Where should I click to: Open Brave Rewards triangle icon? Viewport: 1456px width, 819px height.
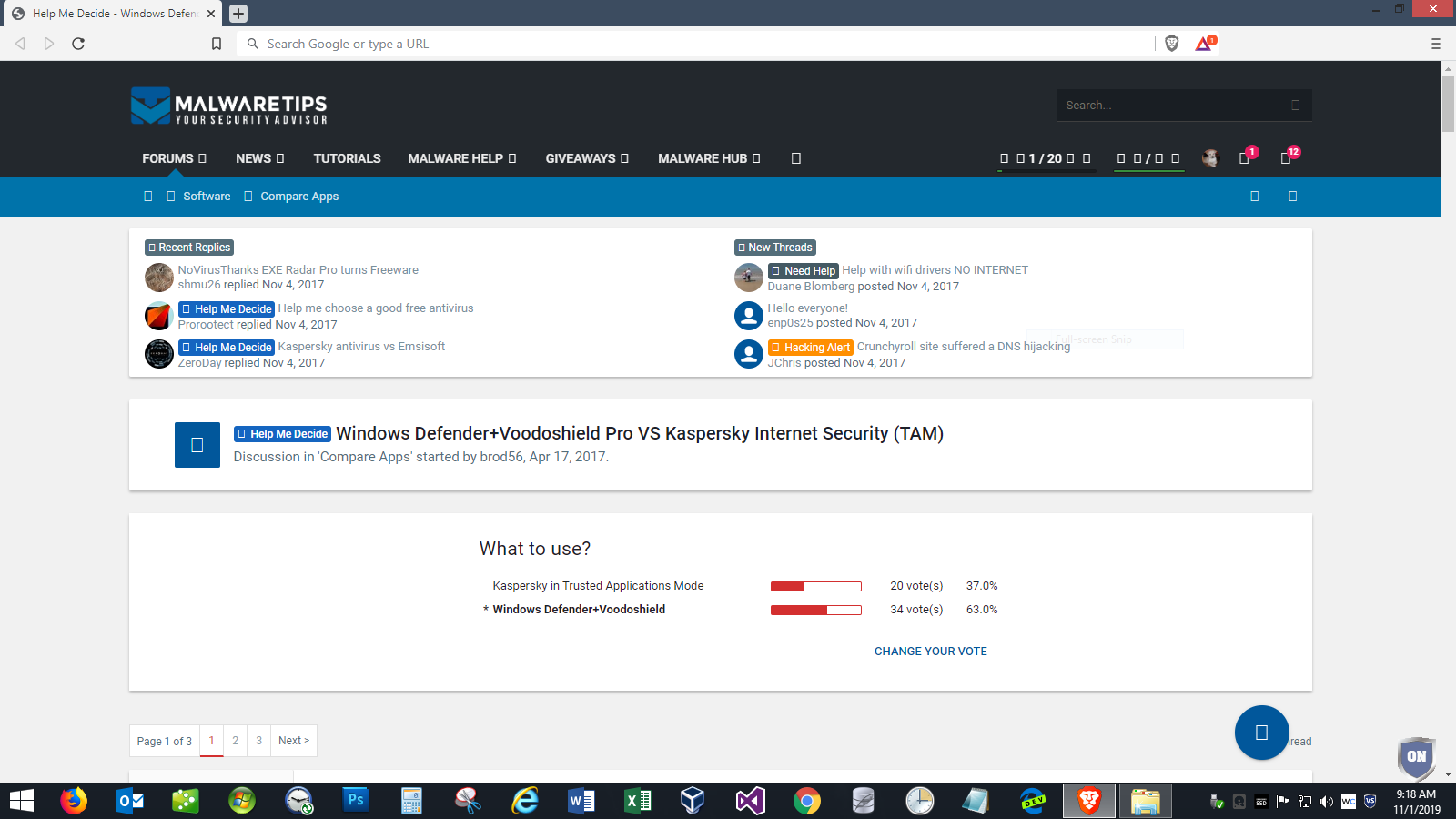point(1204,44)
